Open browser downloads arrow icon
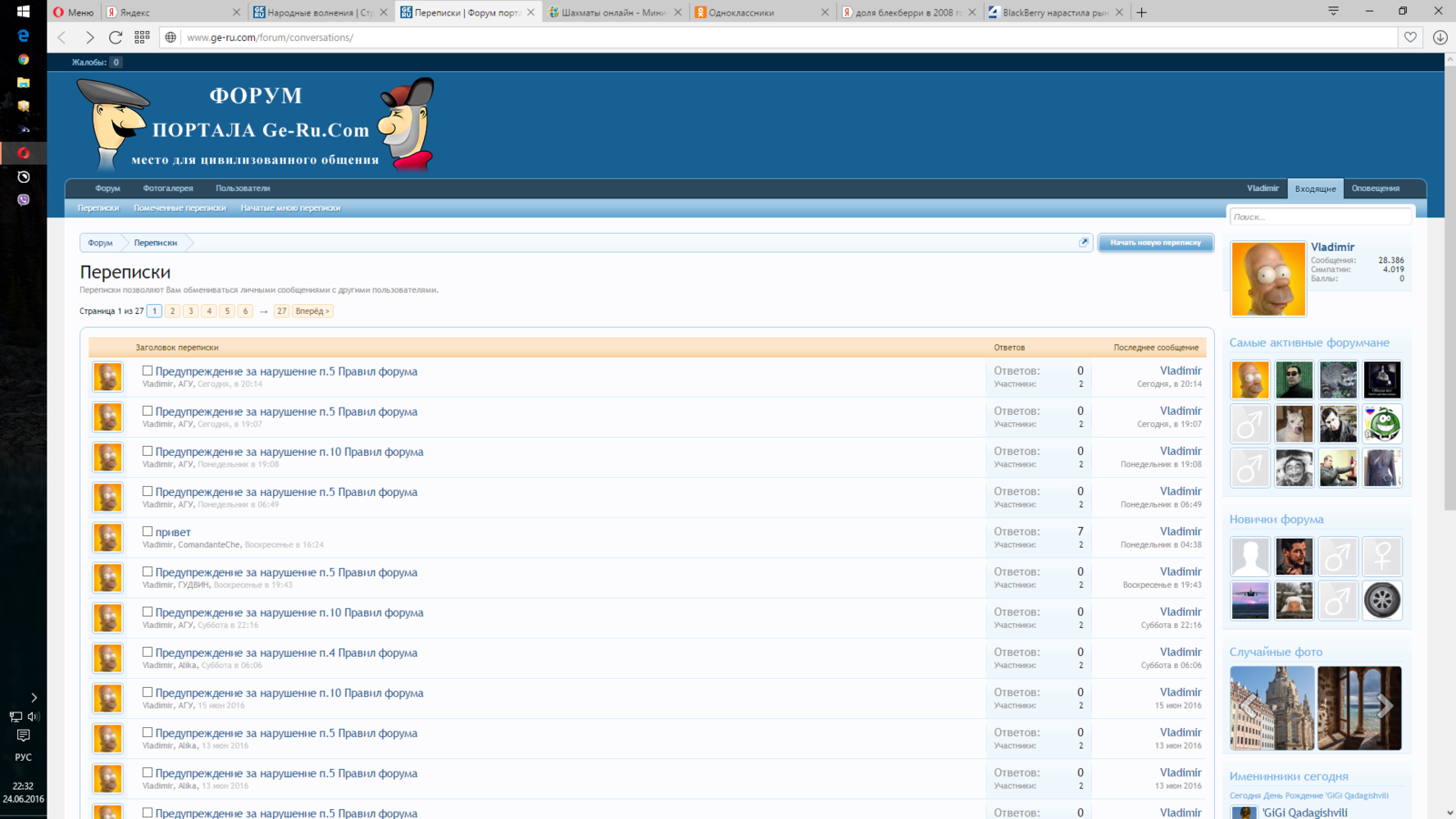The image size is (1456, 819). click(x=1440, y=37)
